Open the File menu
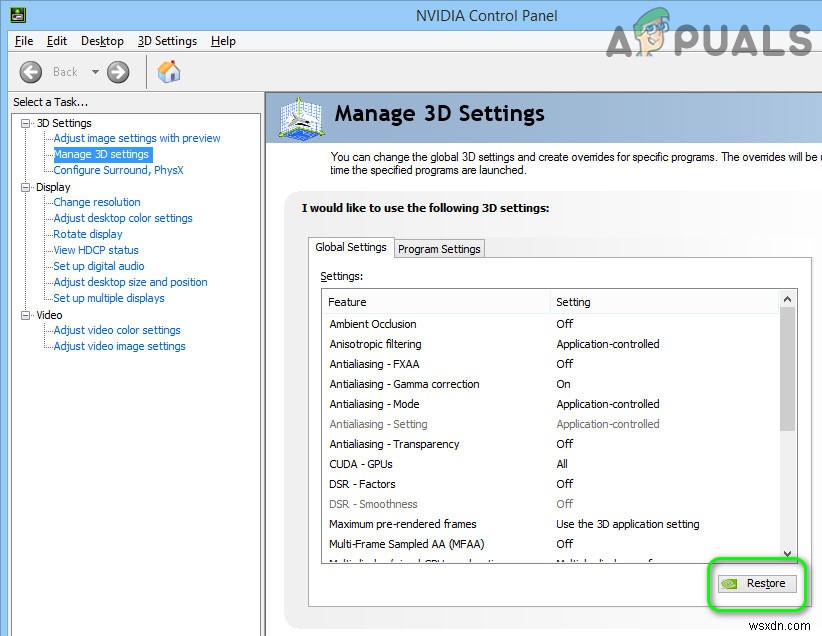822x636 pixels. click(24, 41)
